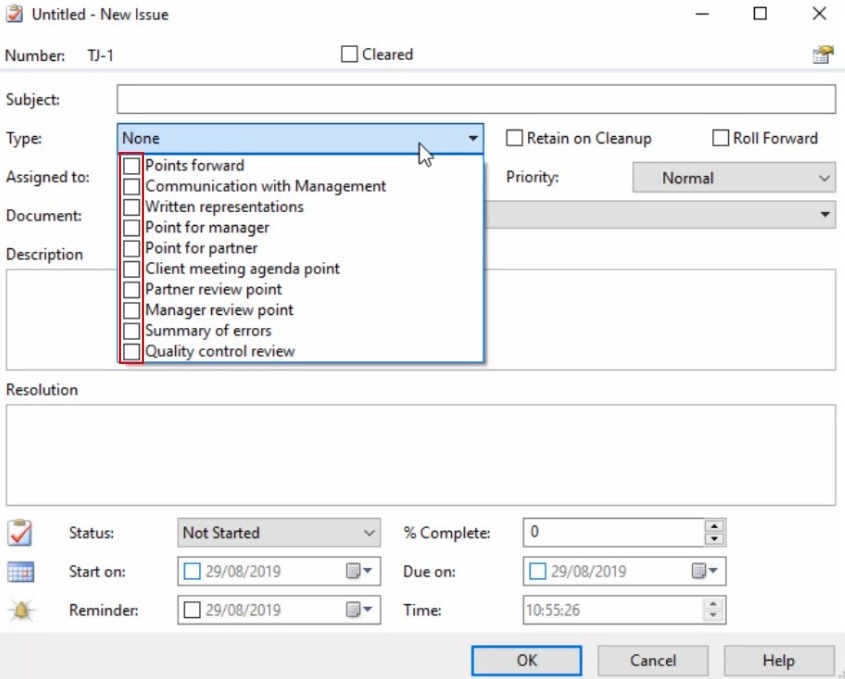Viewport: 845px width, 679px height.
Task: Check the Points forward issue type
Action: click(131, 165)
